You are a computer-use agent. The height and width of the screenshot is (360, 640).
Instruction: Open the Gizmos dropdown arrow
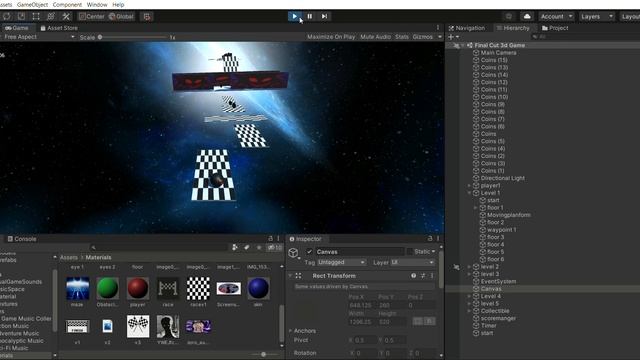point(440,37)
